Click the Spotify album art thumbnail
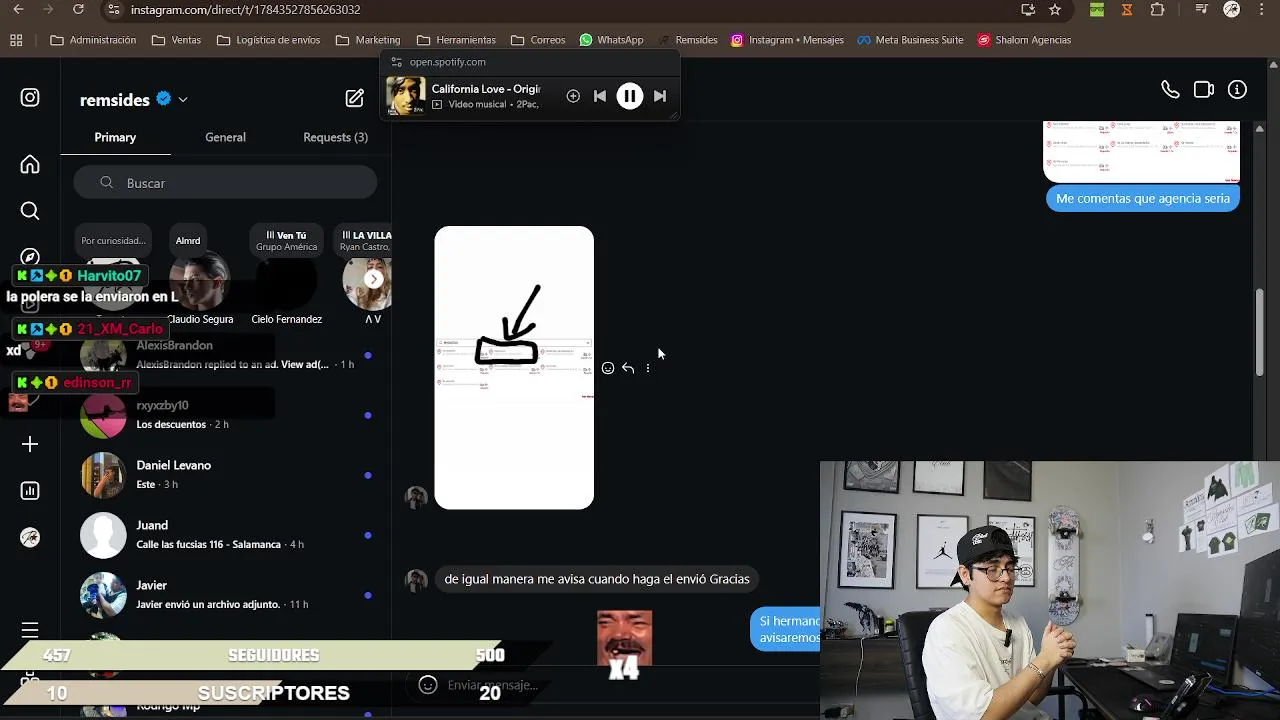 (x=405, y=96)
